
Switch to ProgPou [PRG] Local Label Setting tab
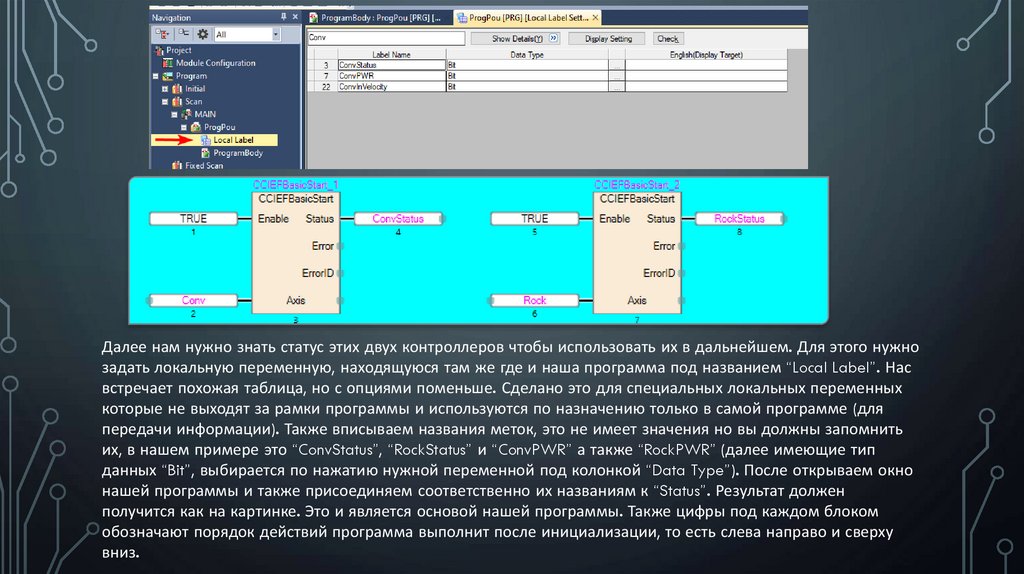click(528, 18)
